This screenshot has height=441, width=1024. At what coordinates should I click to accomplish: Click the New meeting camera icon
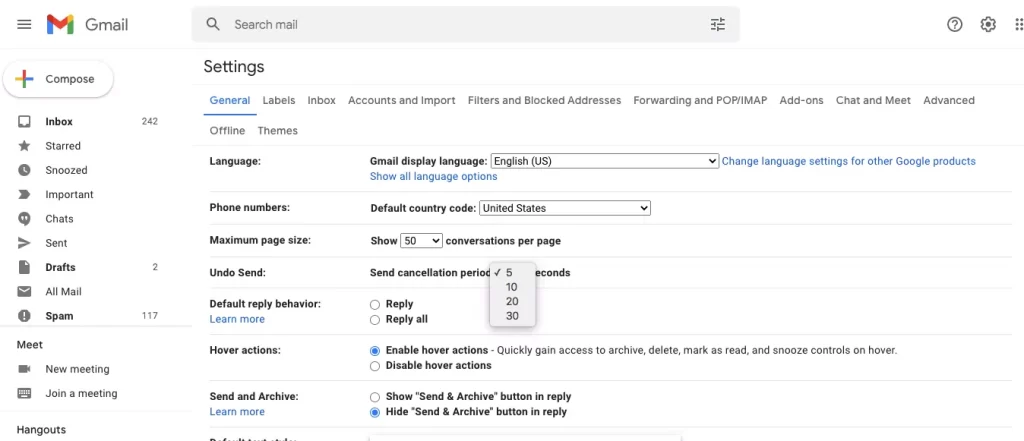tap(24, 369)
